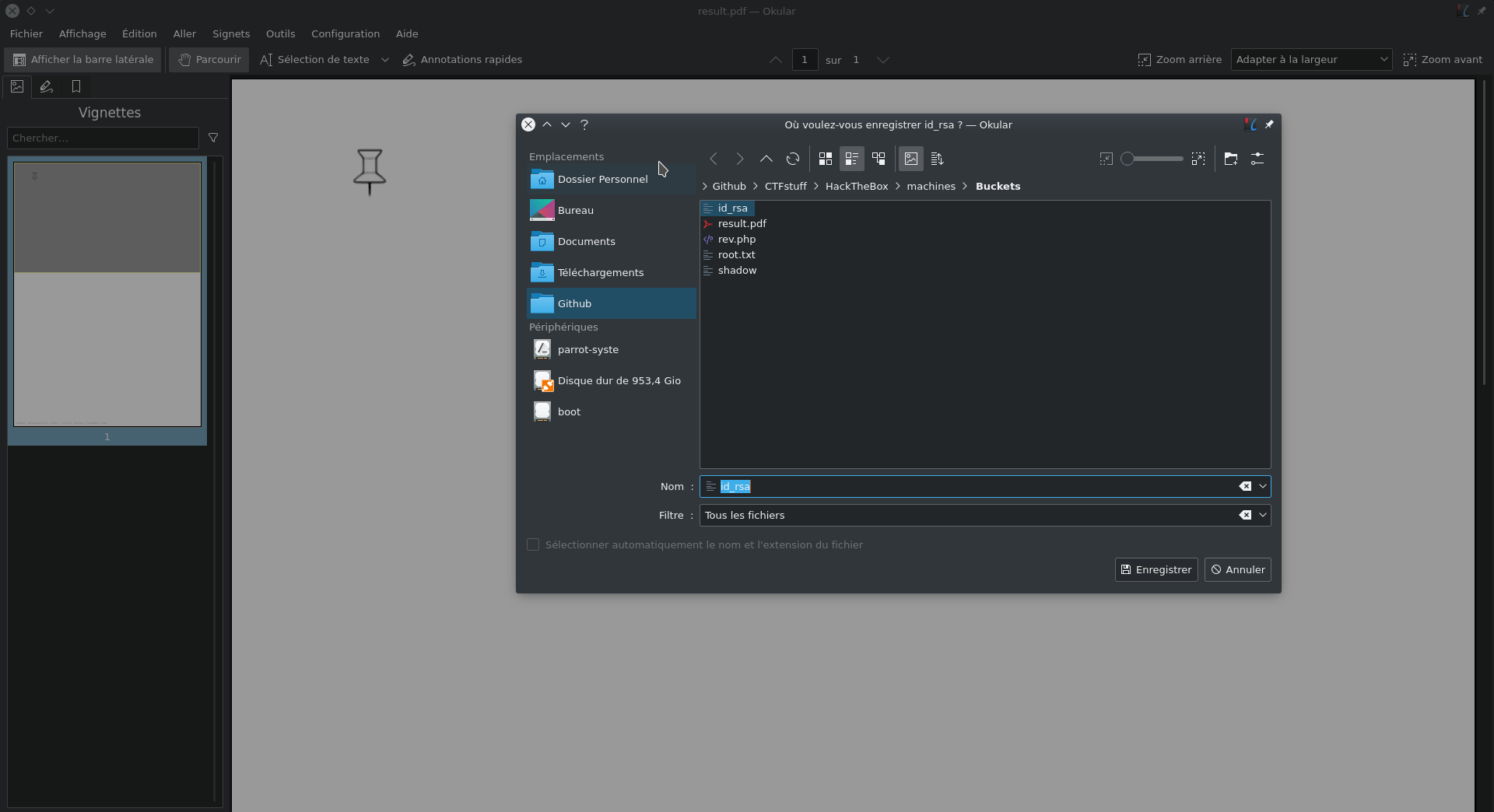Toggle the Afficher la barre latérale button
1494x812 pixels.
(82, 60)
